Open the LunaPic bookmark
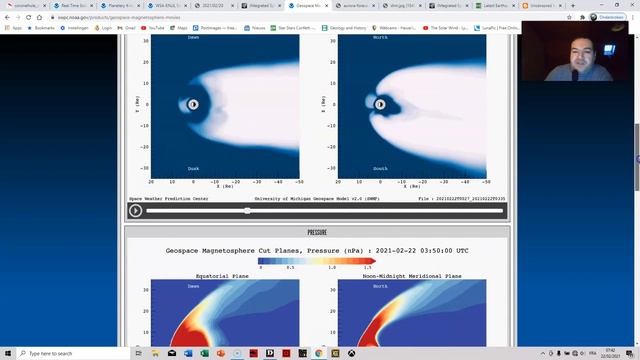The image size is (640, 360). 497,28
